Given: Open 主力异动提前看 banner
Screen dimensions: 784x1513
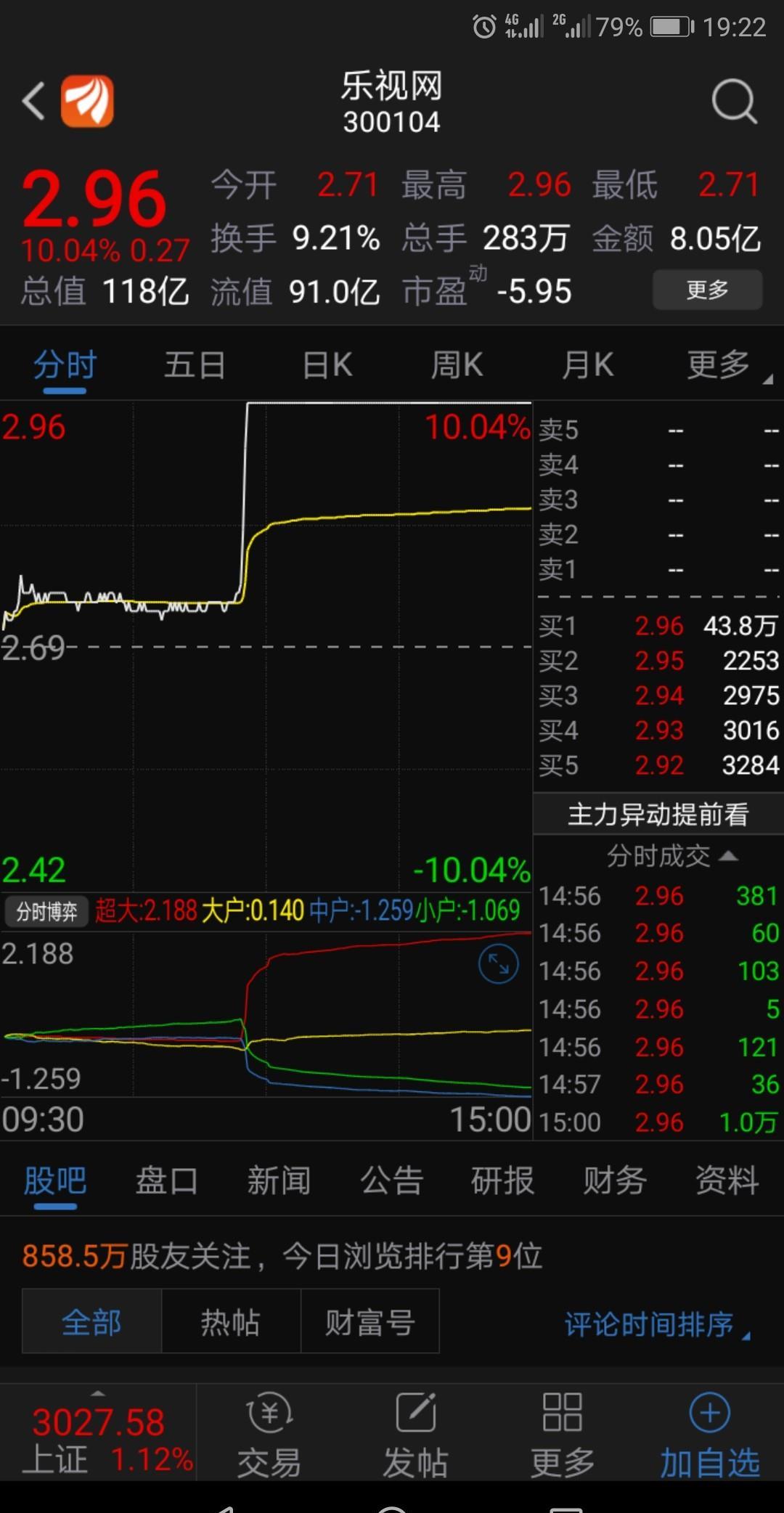Looking at the screenshot, I should (x=658, y=815).
